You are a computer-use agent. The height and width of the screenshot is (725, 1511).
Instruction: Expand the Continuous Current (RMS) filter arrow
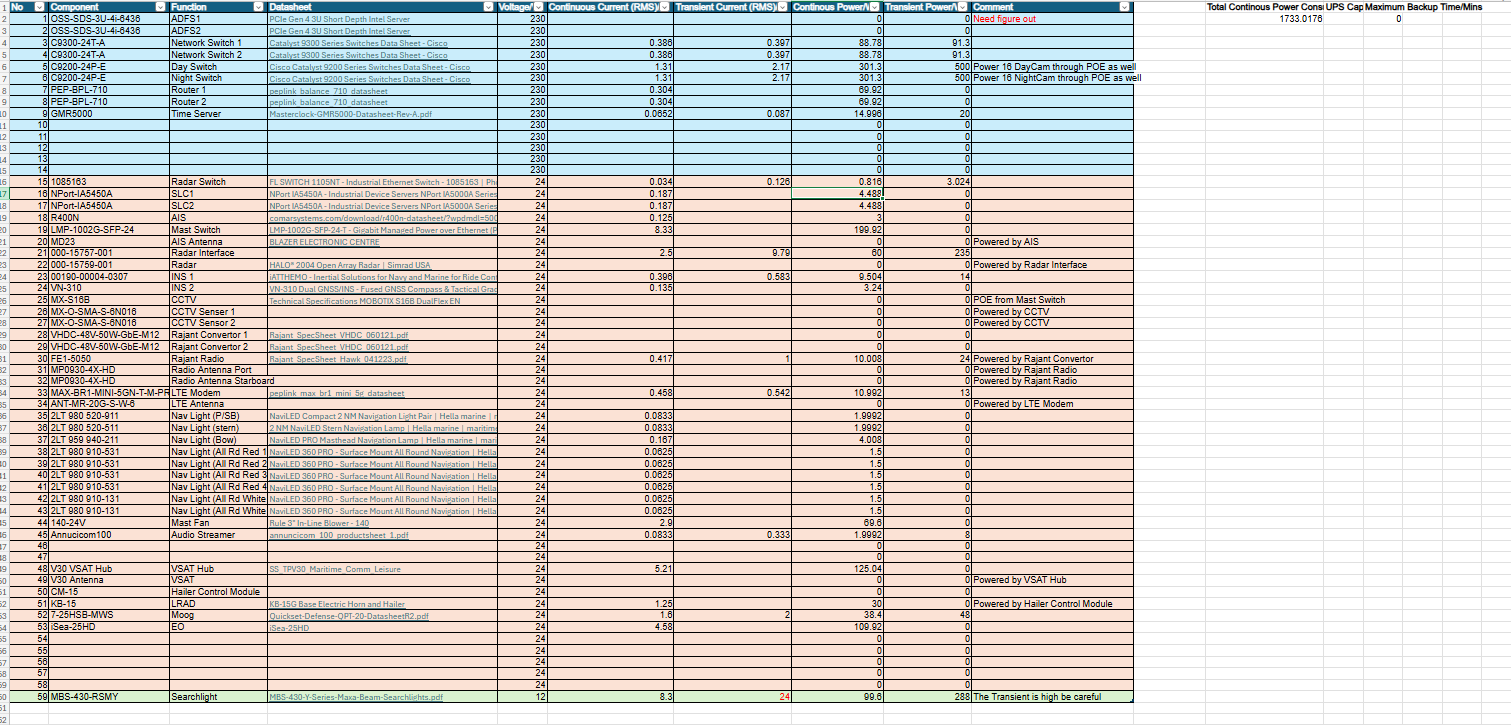pos(666,7)
